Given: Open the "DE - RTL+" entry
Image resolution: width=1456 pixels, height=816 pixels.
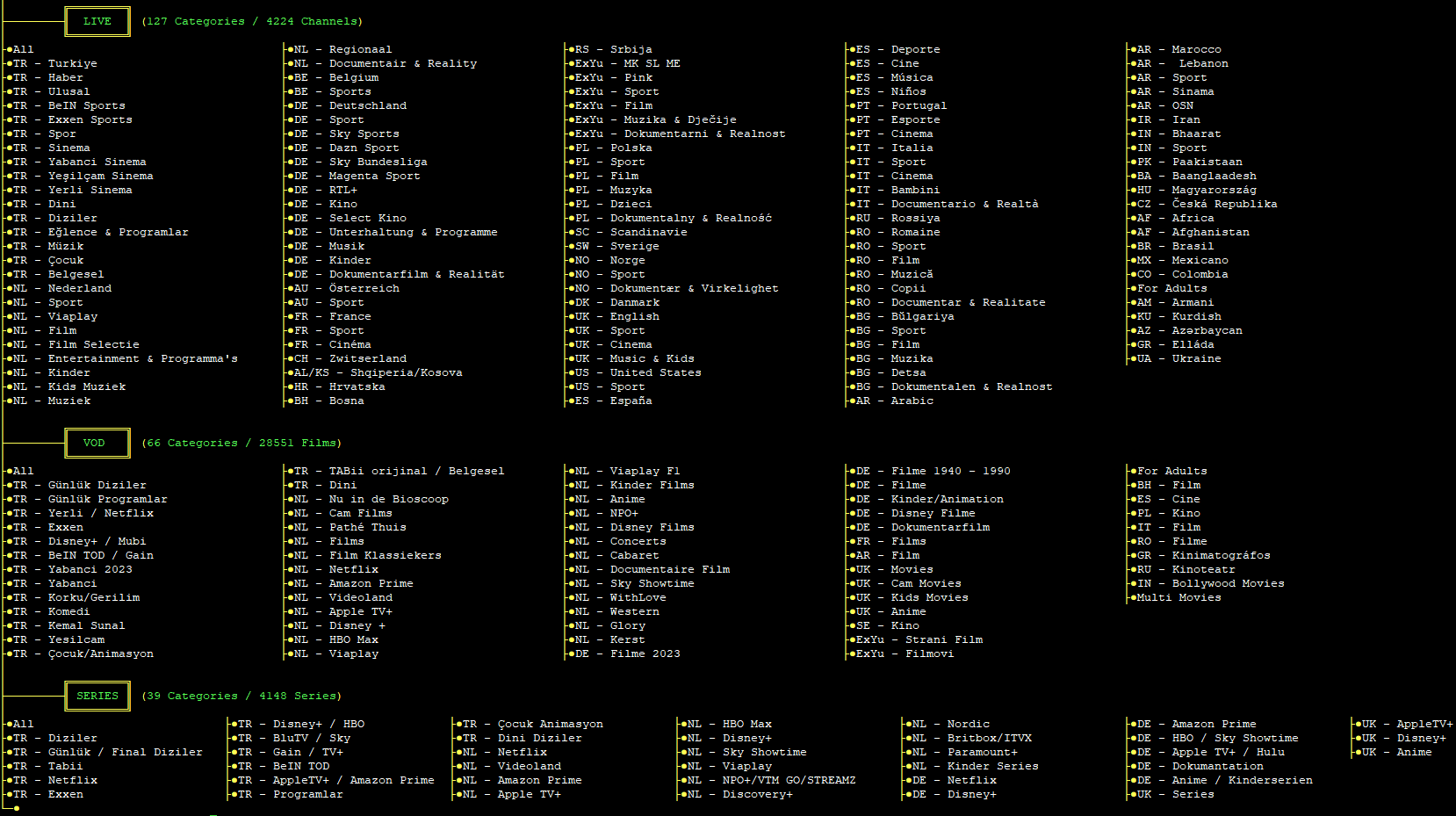Looking at the screenshot, I should (326, 190).
